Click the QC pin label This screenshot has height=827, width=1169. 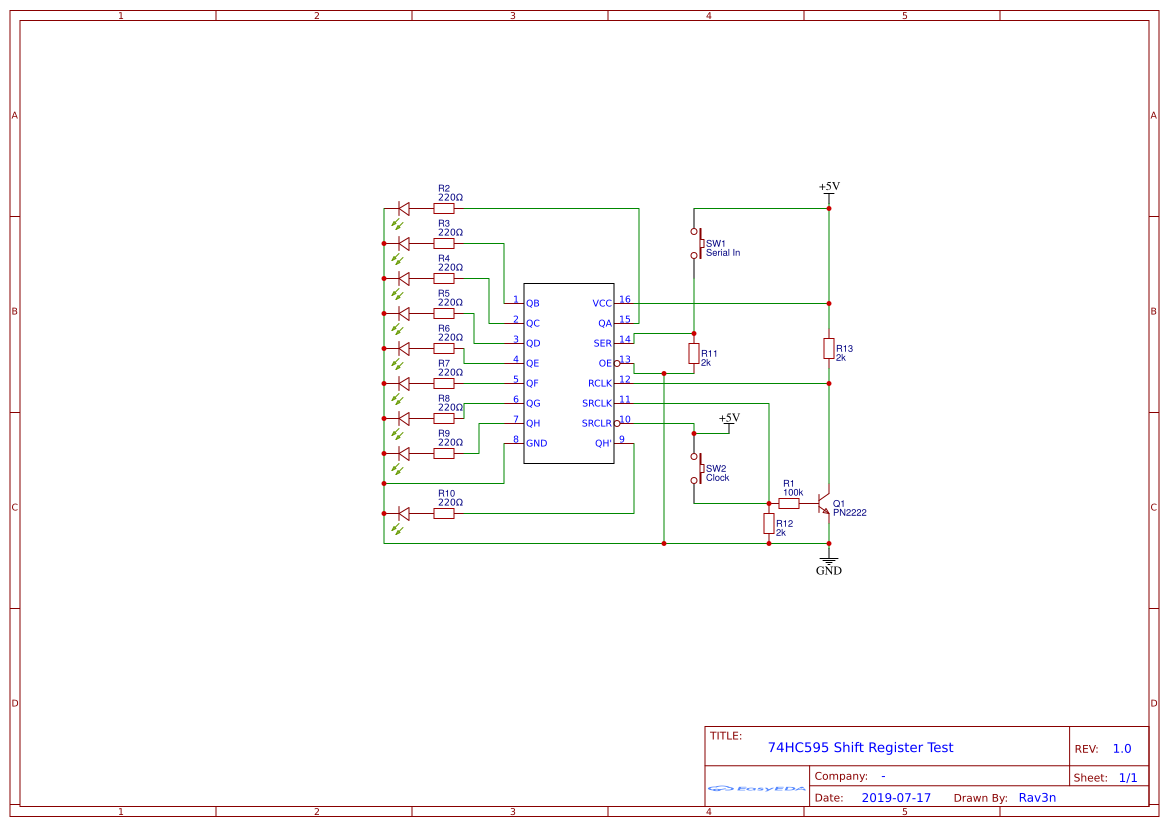(532, 324)
